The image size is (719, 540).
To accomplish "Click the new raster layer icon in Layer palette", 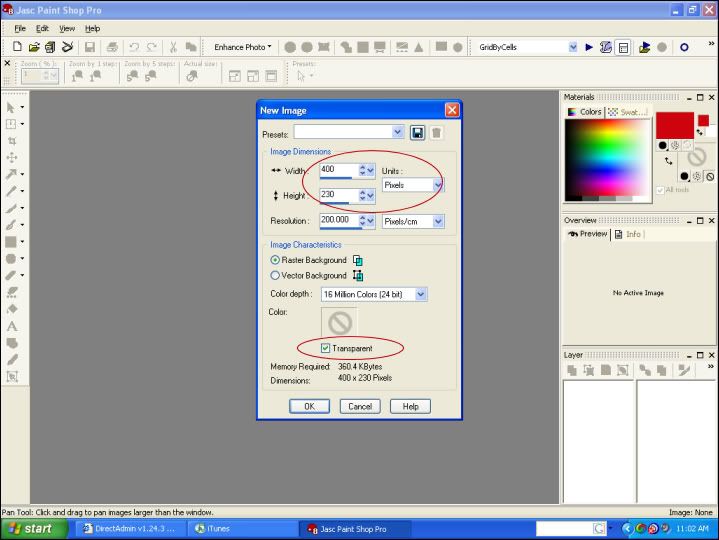I will click(572, 370).
